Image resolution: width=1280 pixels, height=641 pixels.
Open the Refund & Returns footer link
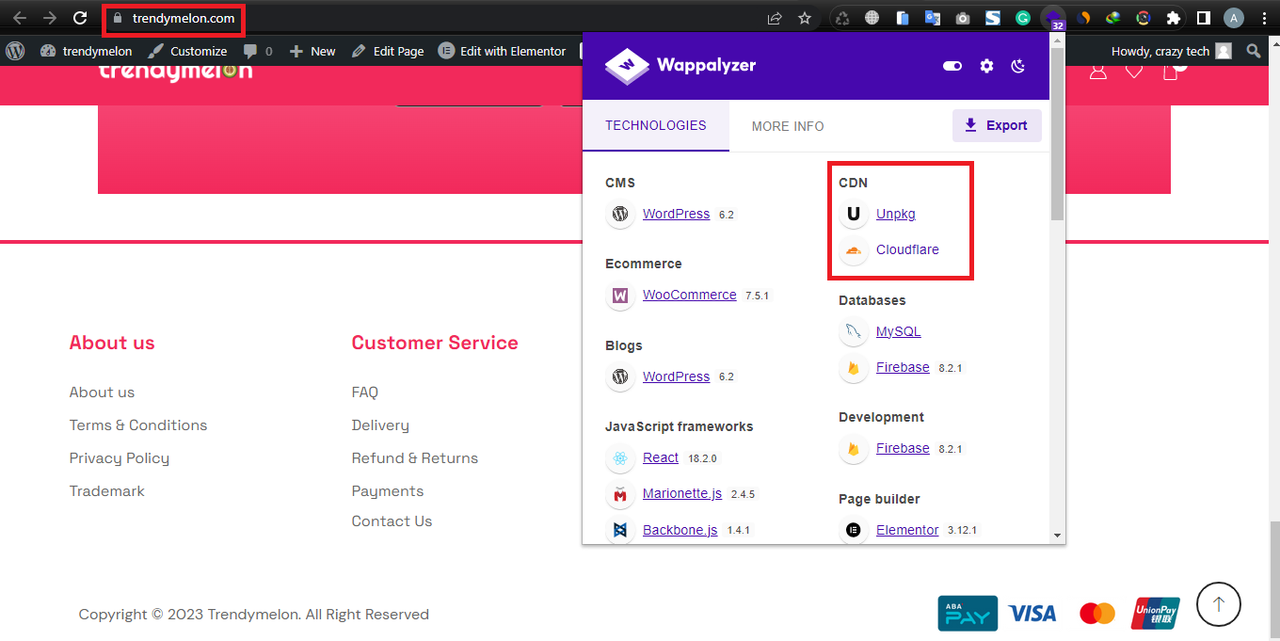[x=415, y=459]
